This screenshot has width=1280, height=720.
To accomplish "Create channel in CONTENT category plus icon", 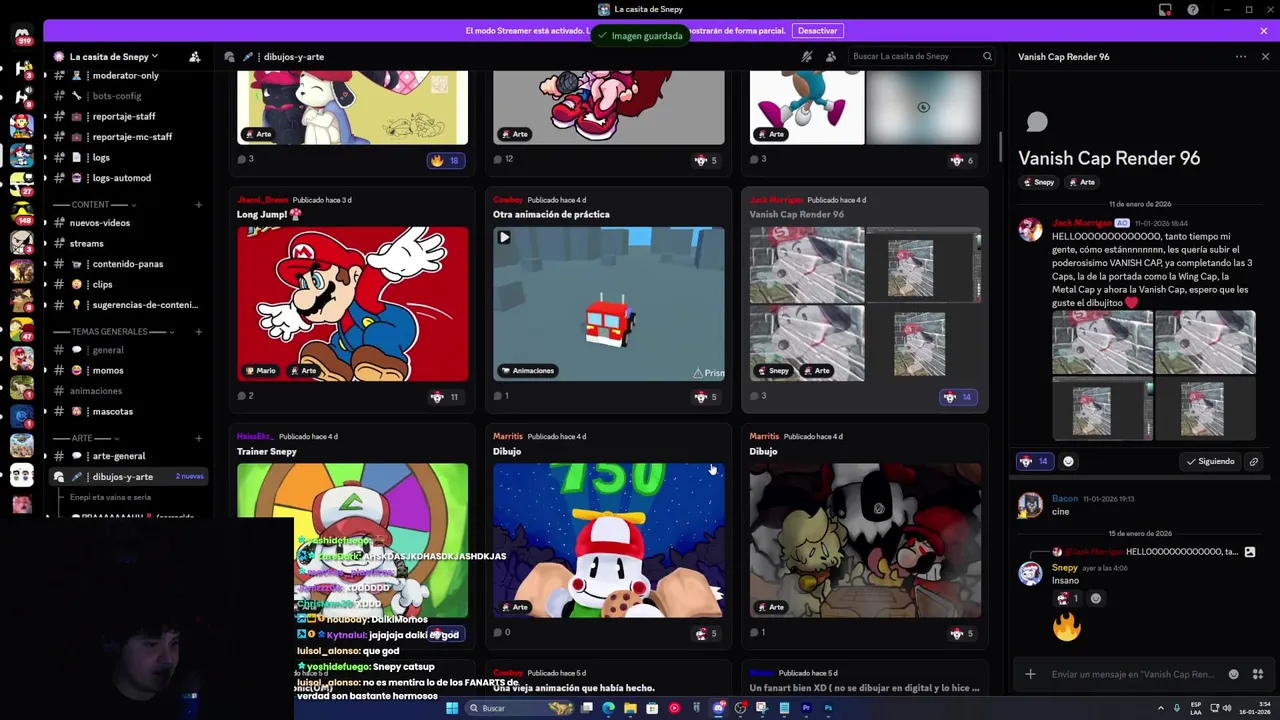I will point(198,205).
